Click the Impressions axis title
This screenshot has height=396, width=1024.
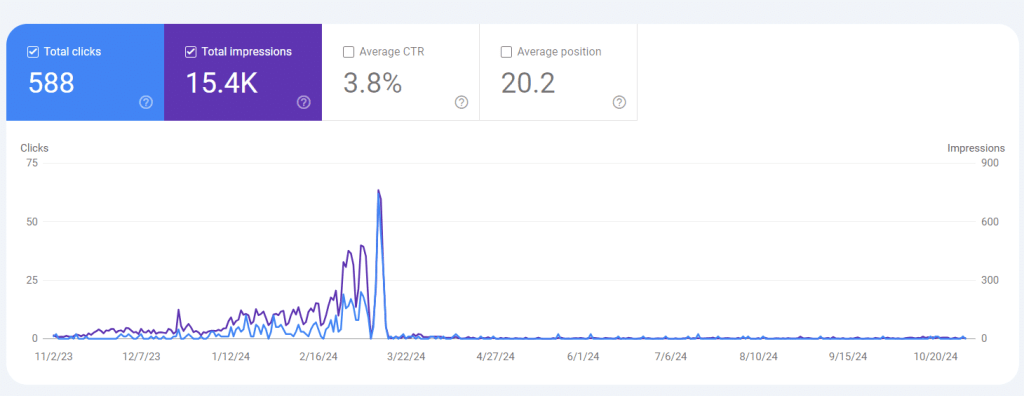pyautogui.click(x=976, y=148)
